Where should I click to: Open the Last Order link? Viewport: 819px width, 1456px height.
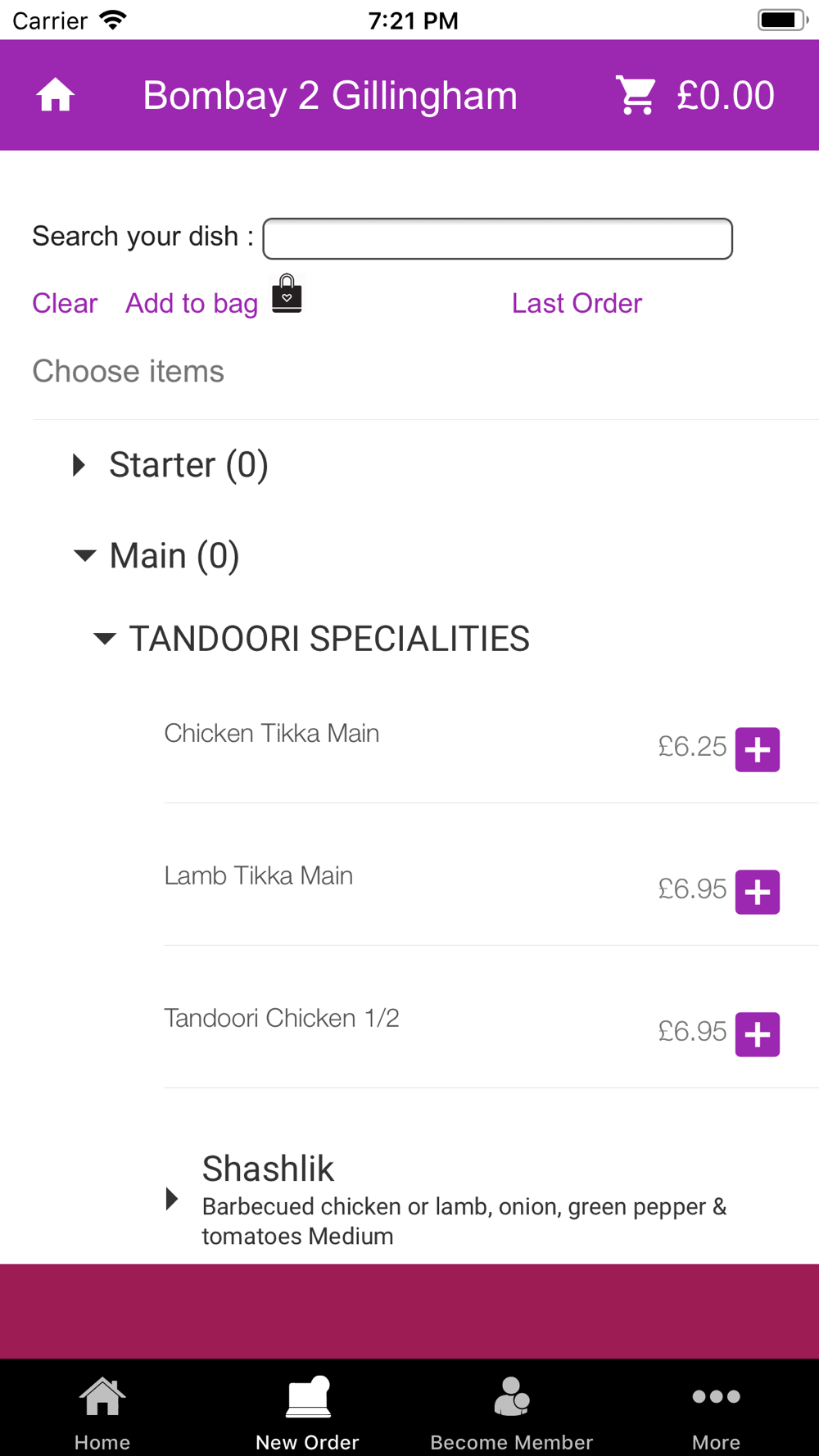(x=577, y=304)
